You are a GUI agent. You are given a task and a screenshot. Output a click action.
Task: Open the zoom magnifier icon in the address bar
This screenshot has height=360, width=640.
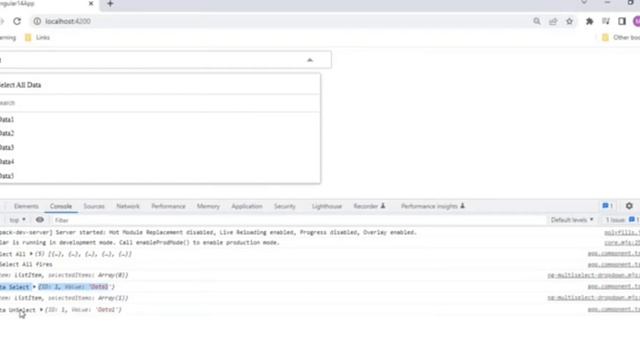pyautogui.click(x=537, y=21)
